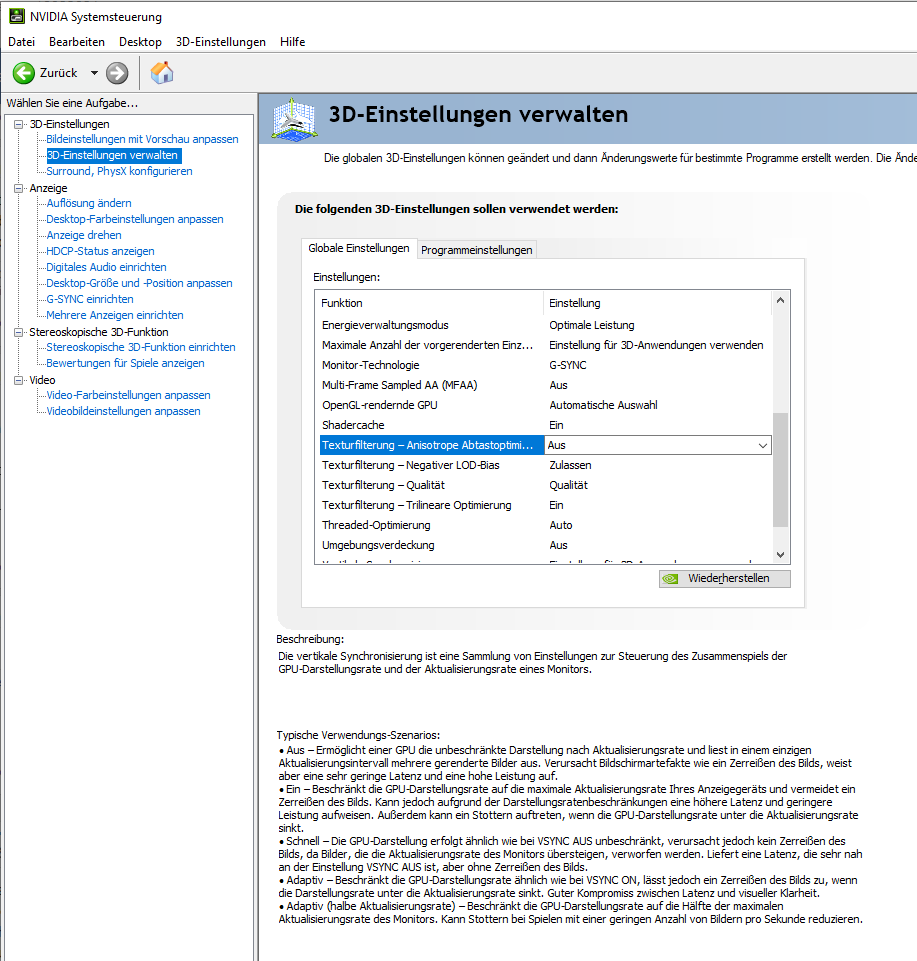917x961 pixels.
Task: Click the Zulassen setting value
Action: (x=570, y=465)
